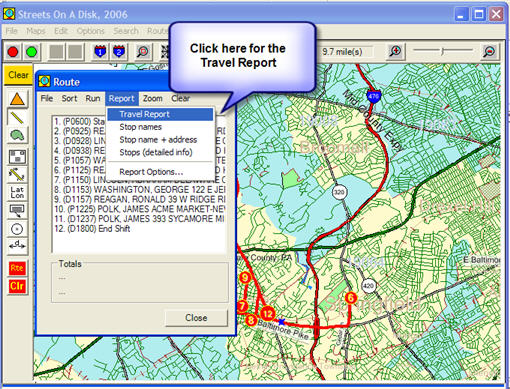Click the red Rte sidebar button

point(17,268)
